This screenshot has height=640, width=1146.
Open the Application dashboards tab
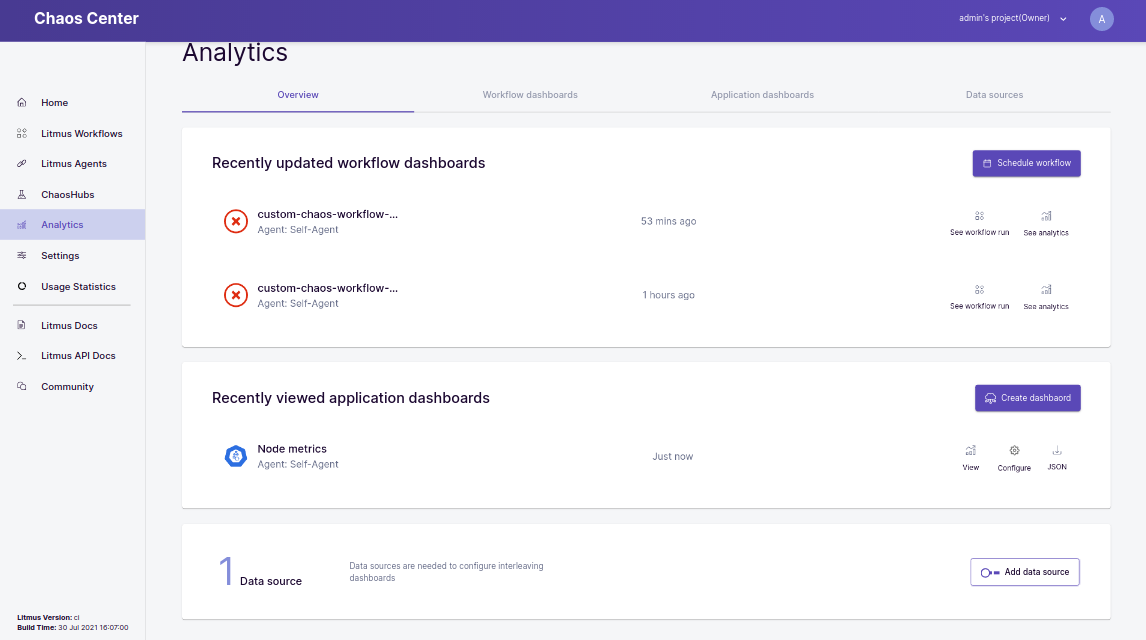(x=762, y=95)
